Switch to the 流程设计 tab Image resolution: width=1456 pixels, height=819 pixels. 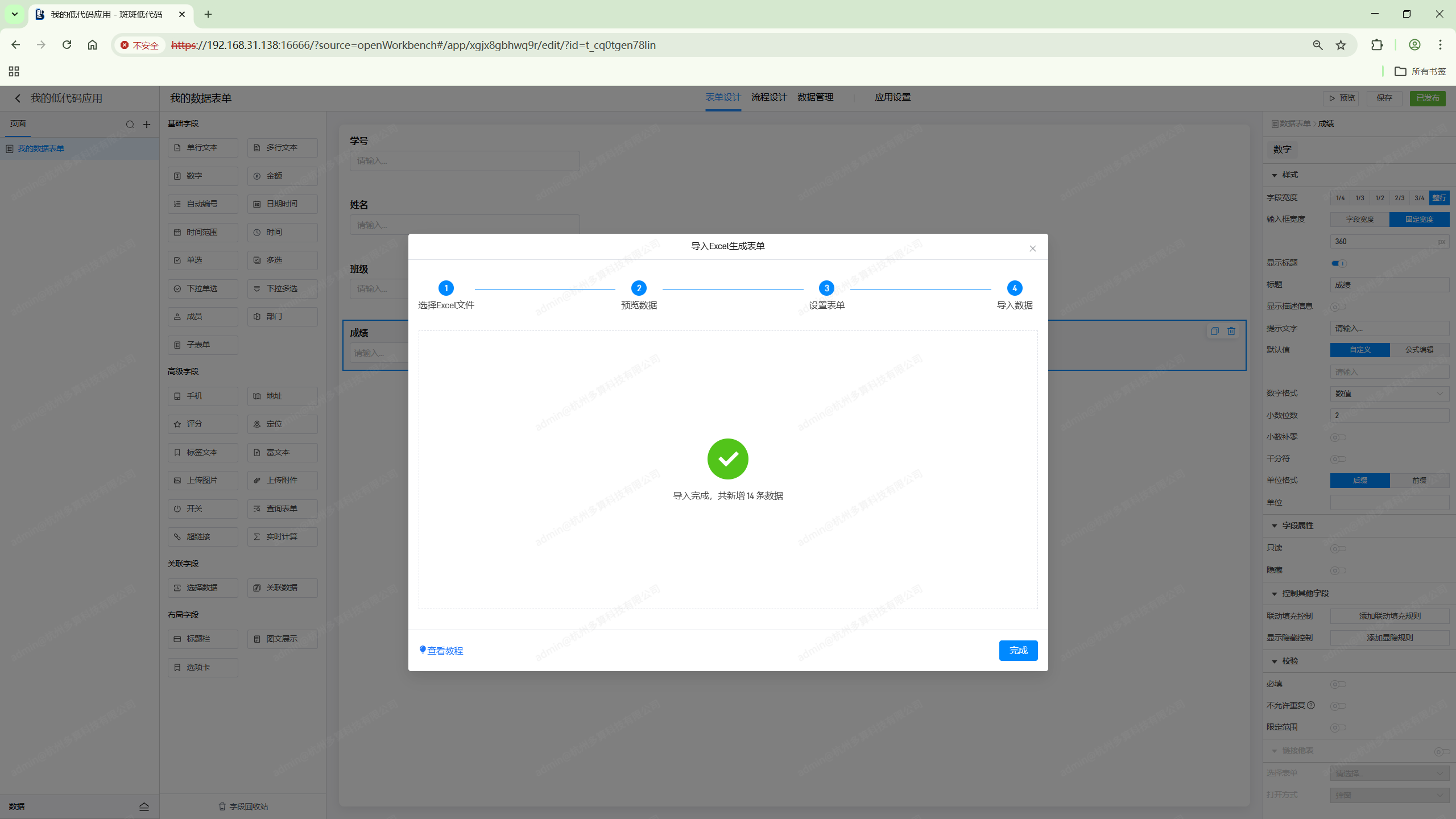click(x=768, y=97)
